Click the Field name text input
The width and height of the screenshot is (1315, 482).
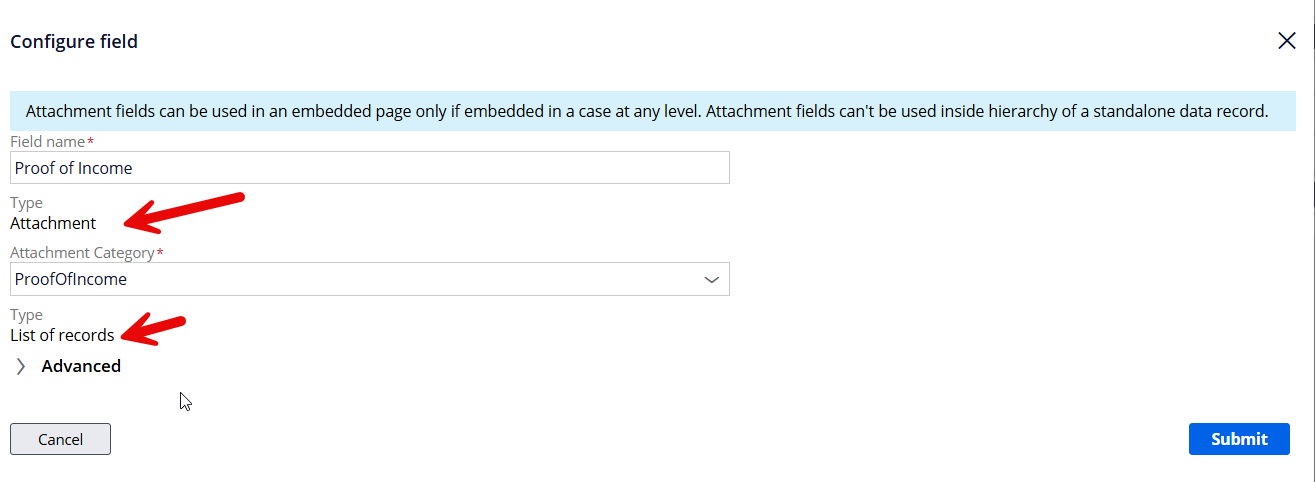click(370, 168)
